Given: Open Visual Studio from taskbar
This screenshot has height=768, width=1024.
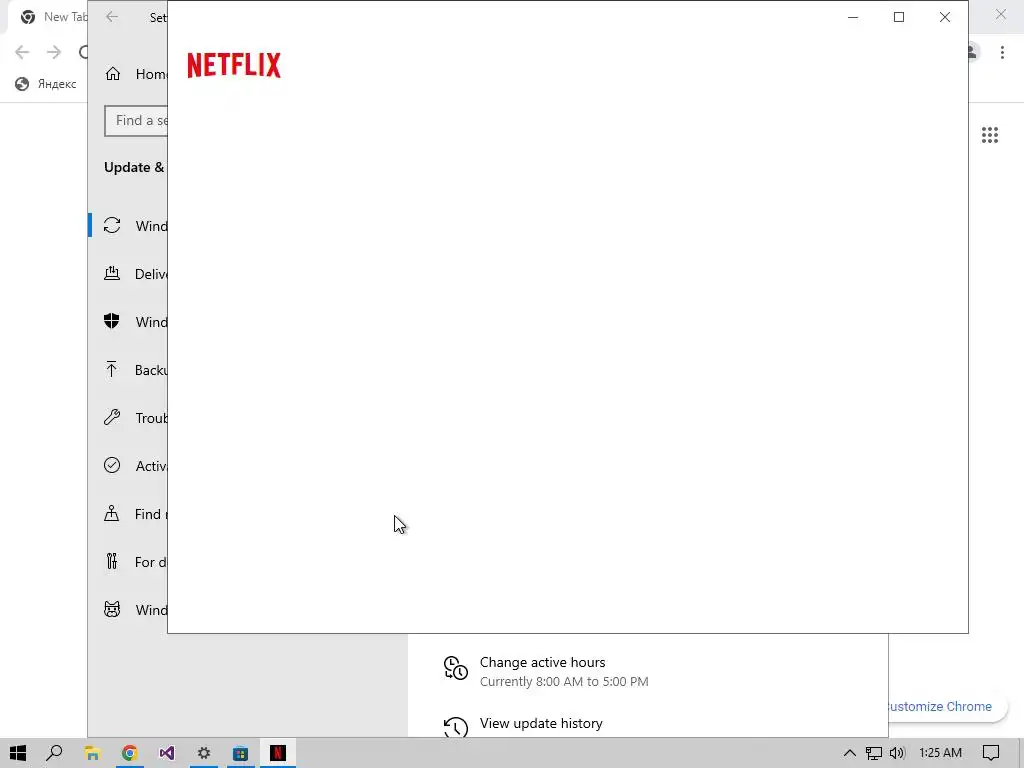Looking at the screenshot, I should tap(167, 753).
